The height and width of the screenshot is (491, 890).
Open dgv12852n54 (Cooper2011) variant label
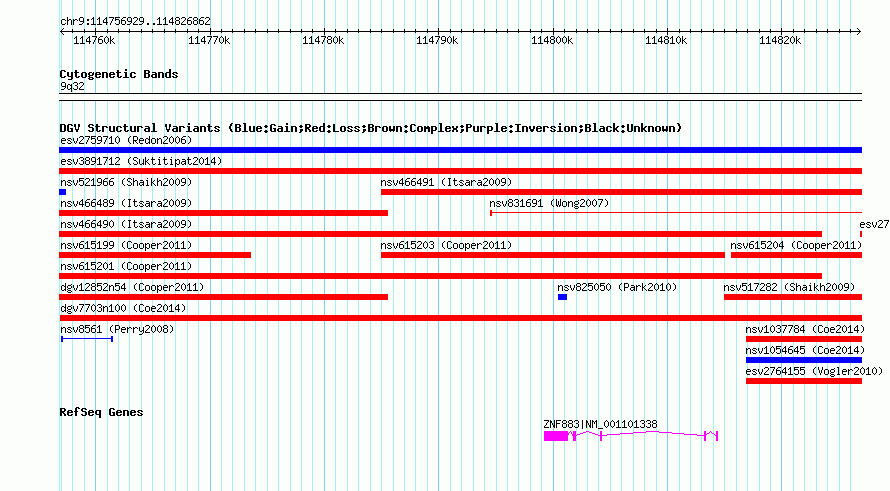pos(132,287)
